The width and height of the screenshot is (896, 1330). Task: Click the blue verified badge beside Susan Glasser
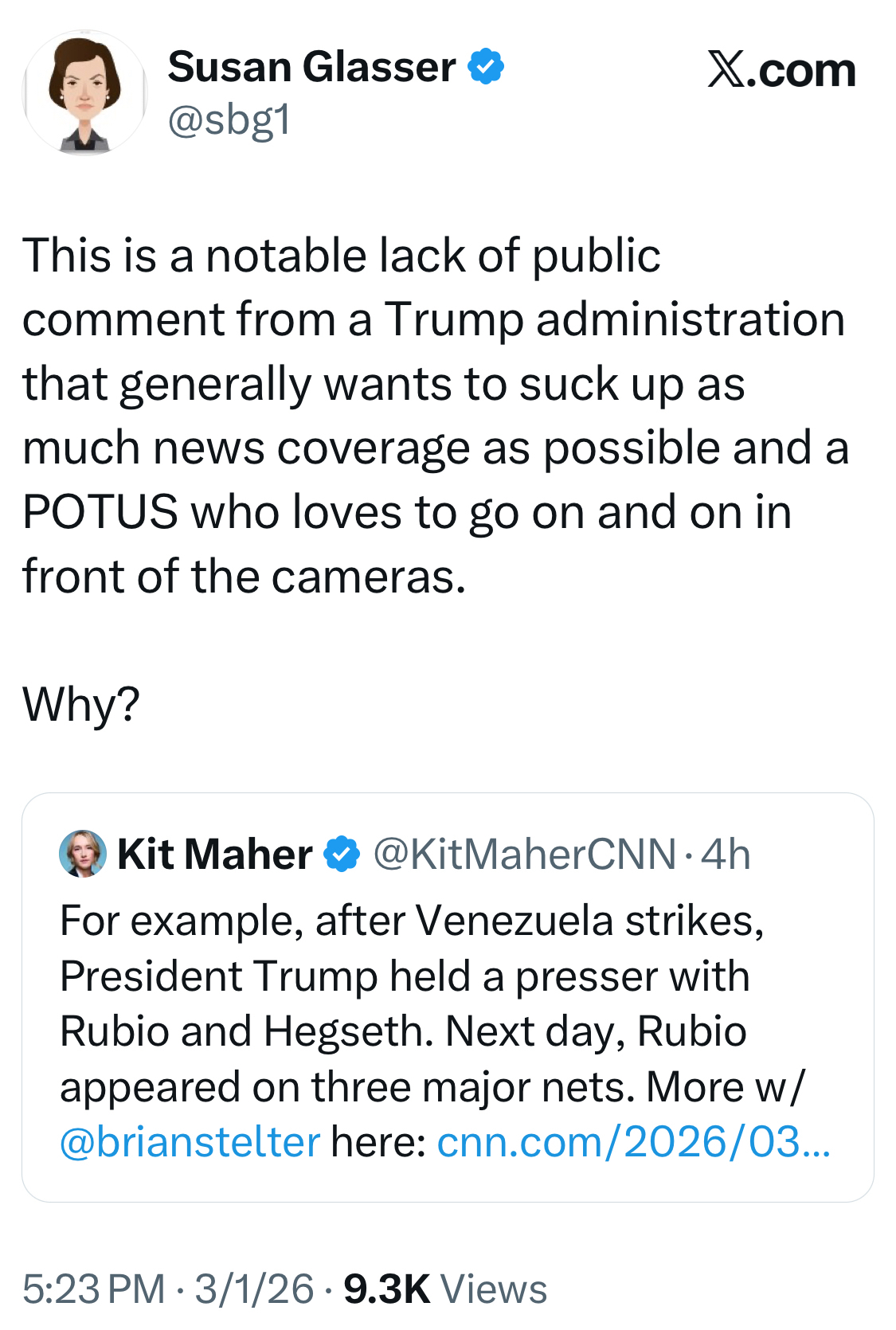(486, 66)
